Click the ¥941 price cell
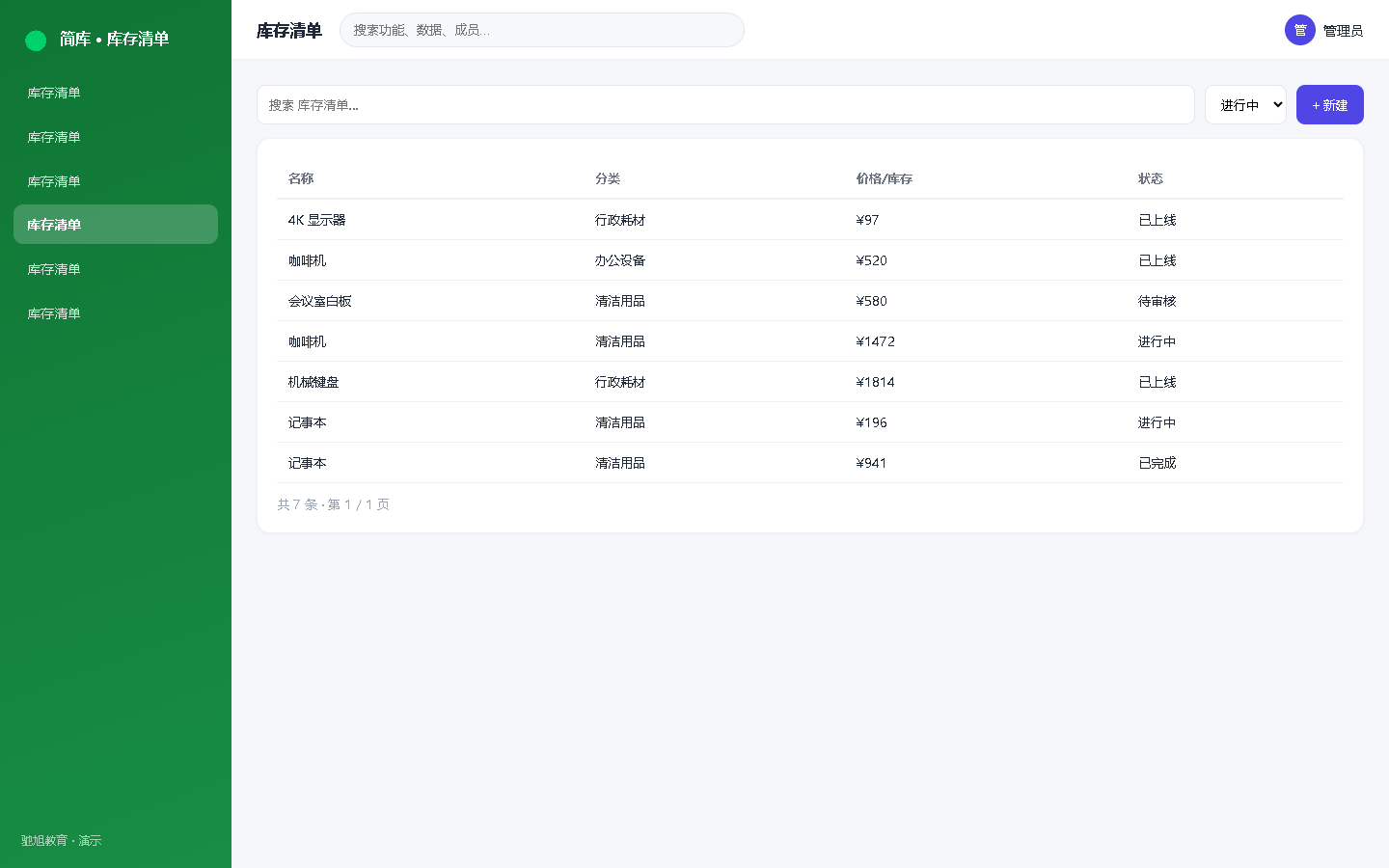The image size is (1389, 868). 871,463
